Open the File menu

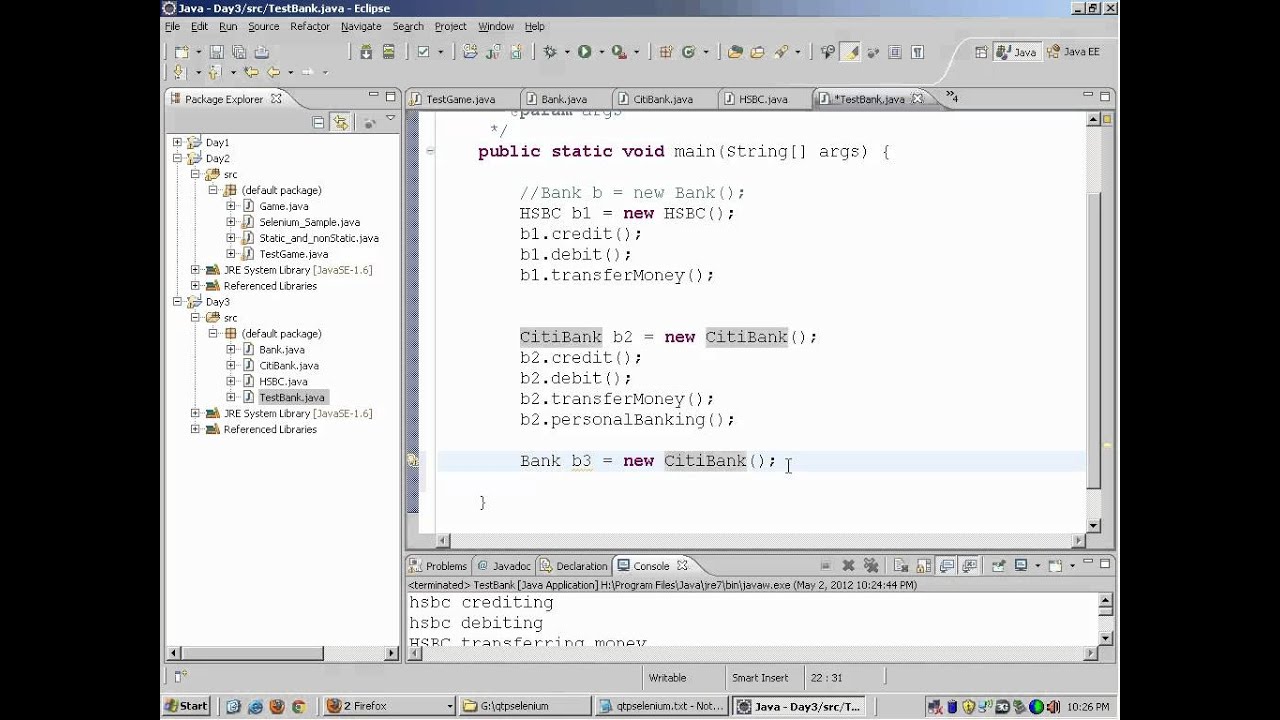[172, 27]
